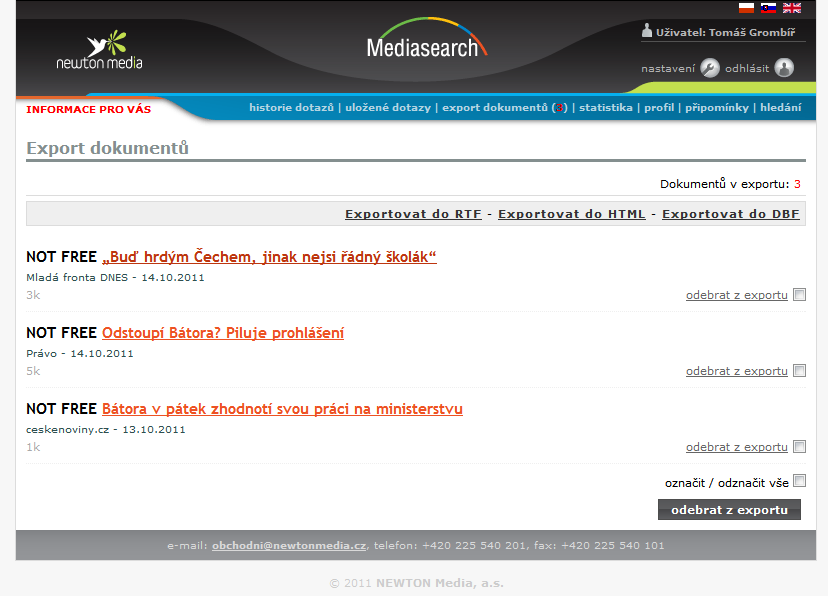Check the box for Mladá fronta DNES article
This screenshot has height=596, width=828.
click(x=799, y=295)
